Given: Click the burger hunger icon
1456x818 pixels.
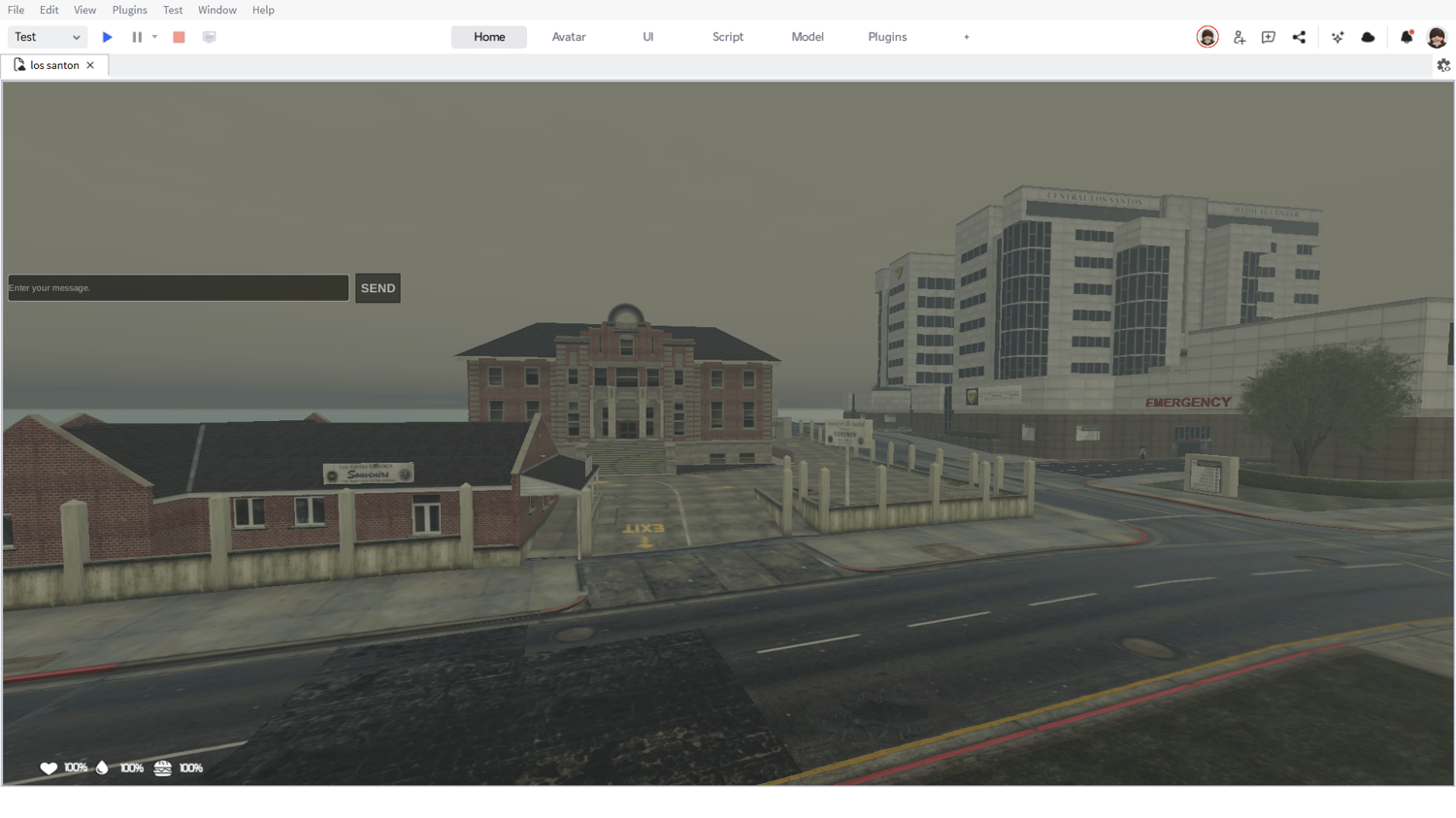Looking at the screenshot, I should [163, 768].
